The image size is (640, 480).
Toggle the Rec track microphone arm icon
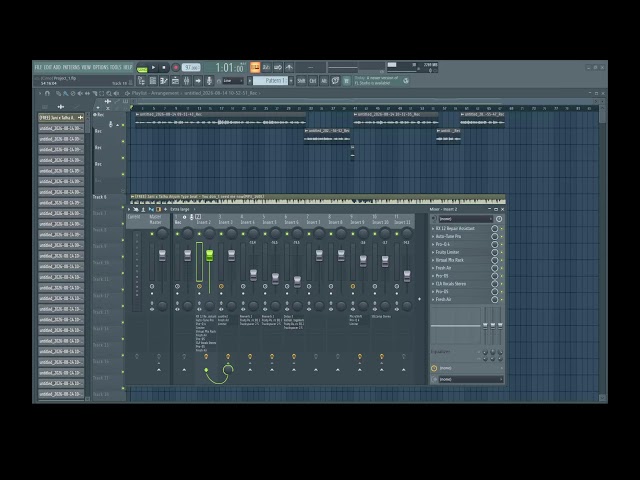111,124
